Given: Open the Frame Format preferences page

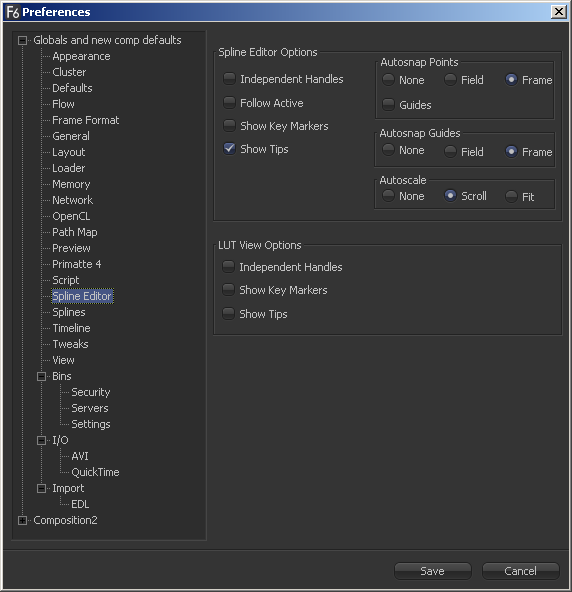Looking at the screenshot, I should click(86, 120).
